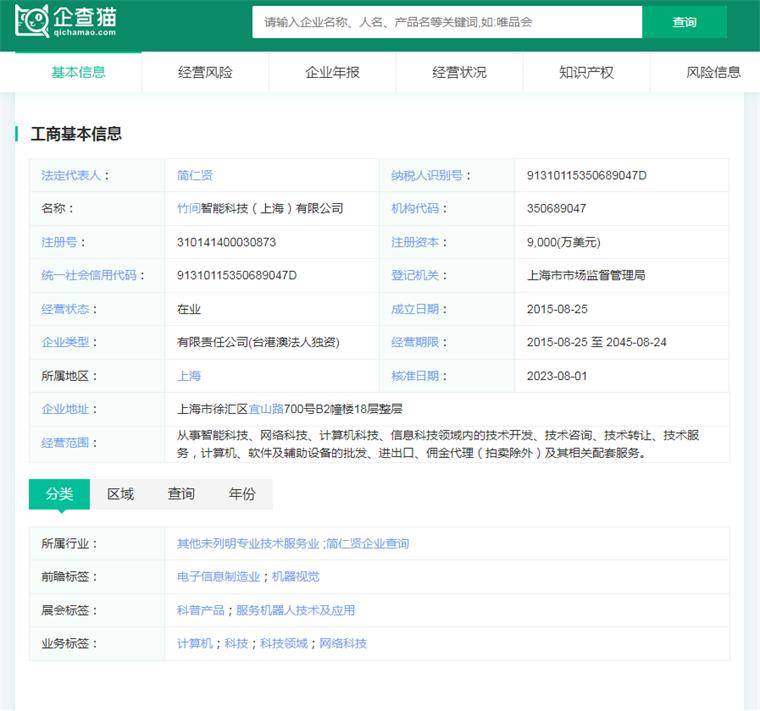
Task: Click the green 查询 search button
Action: tap(684, 22)
